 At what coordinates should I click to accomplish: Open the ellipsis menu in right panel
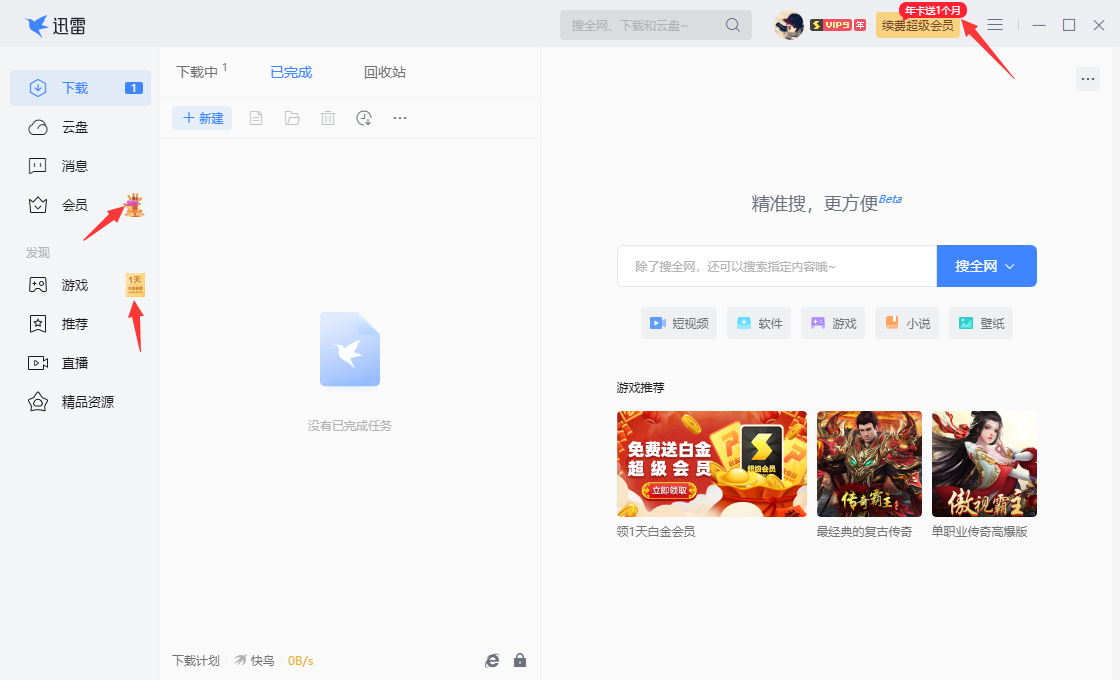[x=1087, y=78]
